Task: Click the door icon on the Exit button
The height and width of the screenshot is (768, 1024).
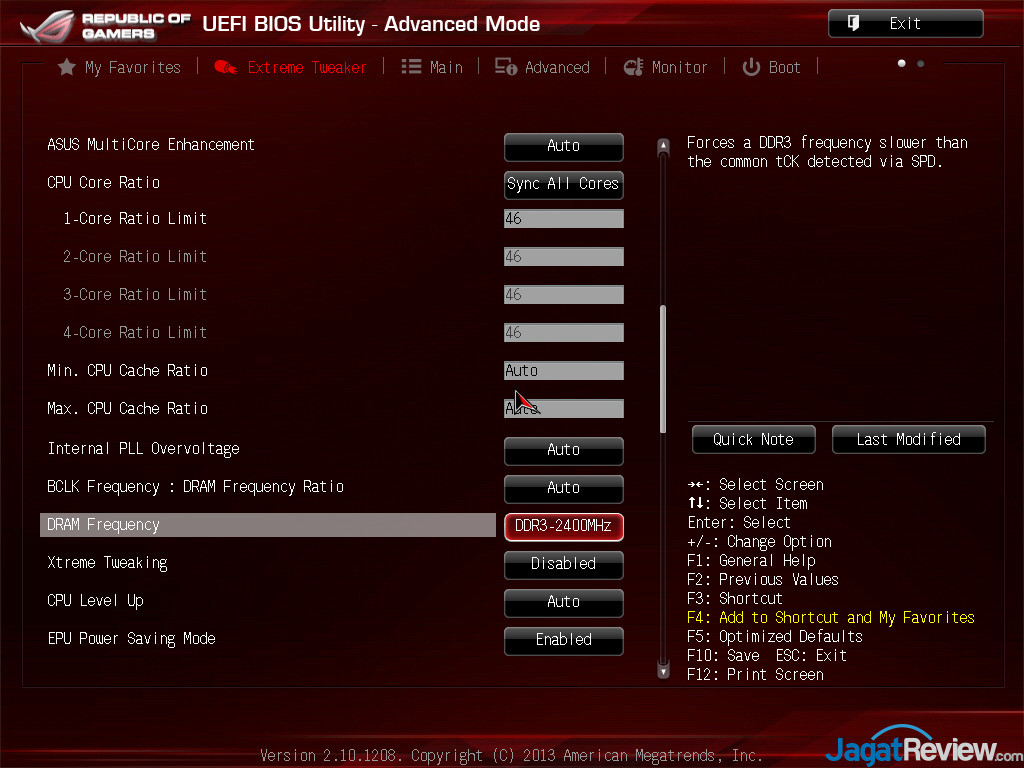Action: 853,24
